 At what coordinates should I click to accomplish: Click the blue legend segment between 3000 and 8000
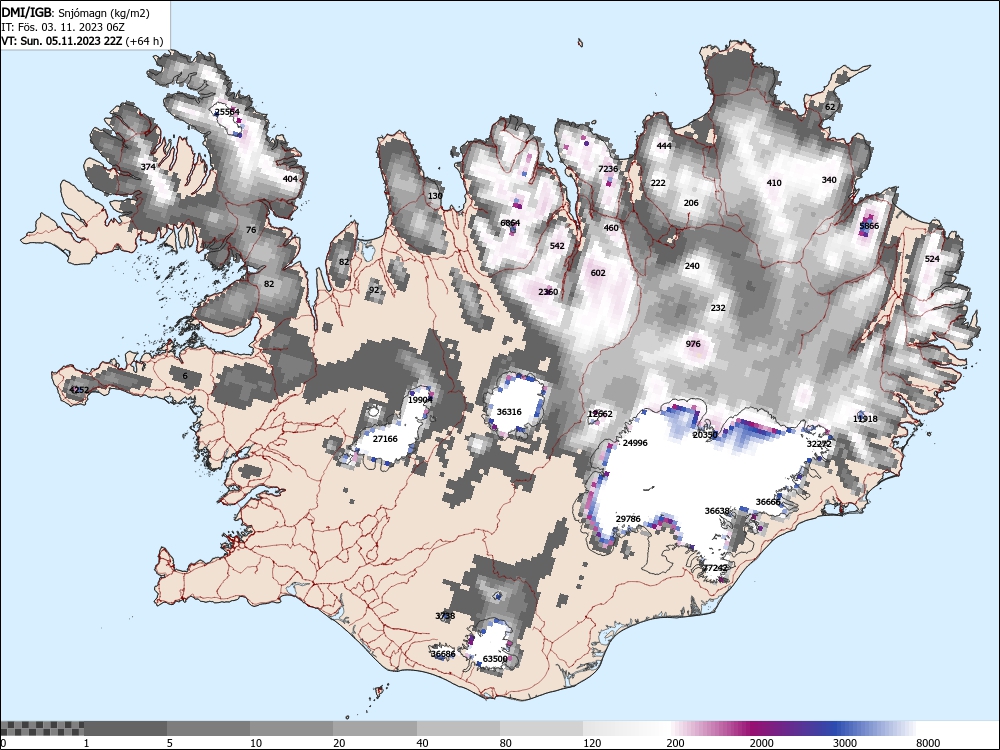[874, 728]
